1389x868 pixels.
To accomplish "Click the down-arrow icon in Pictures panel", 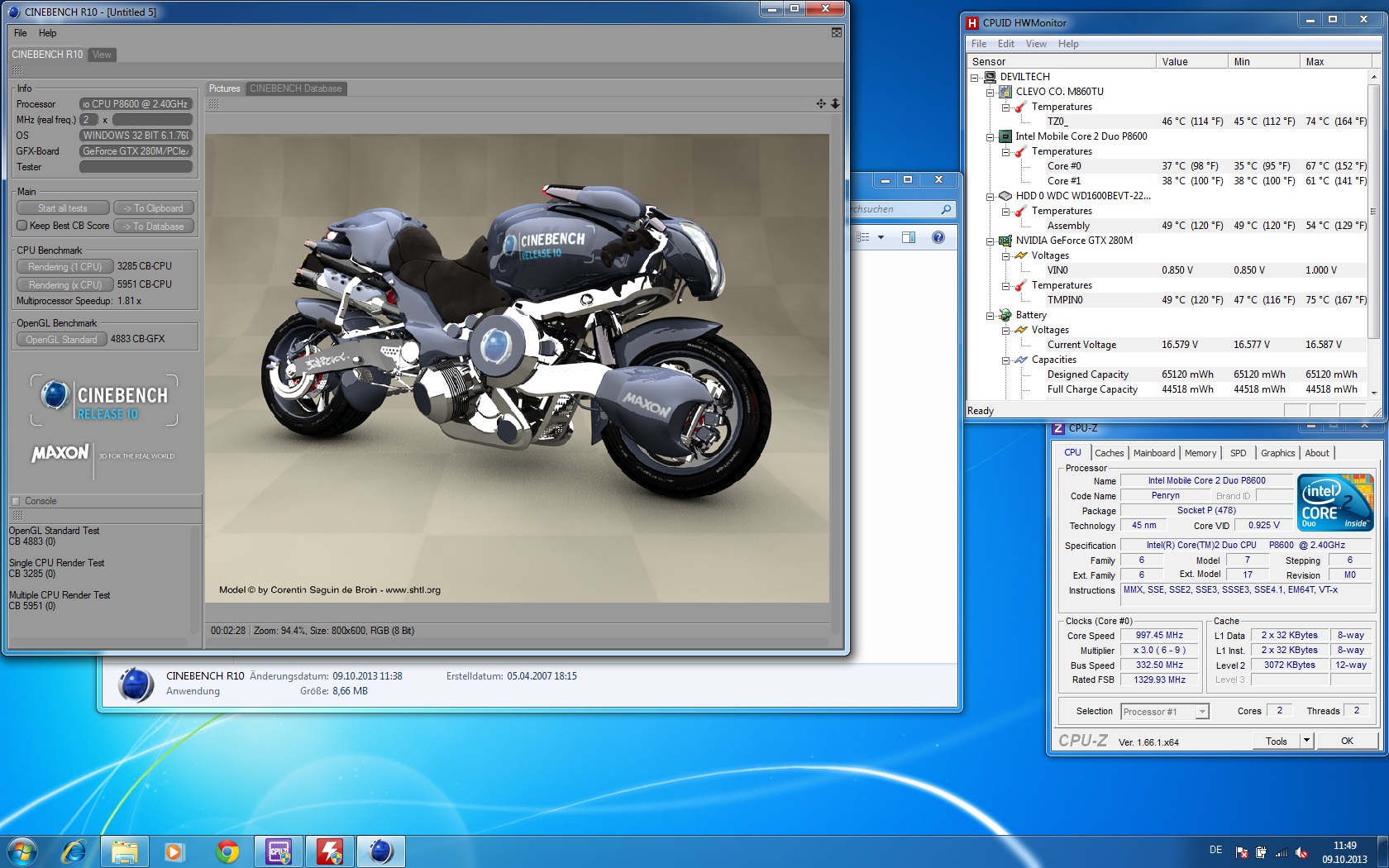I will pyautogui.click(x=835, y=103).
